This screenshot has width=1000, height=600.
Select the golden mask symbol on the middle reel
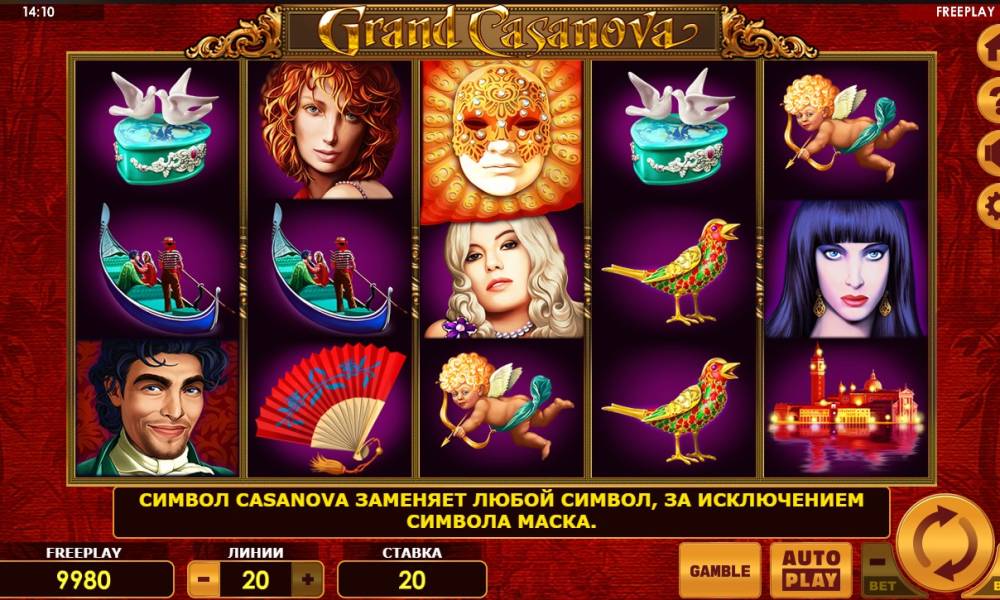click(x=502, y=141)
